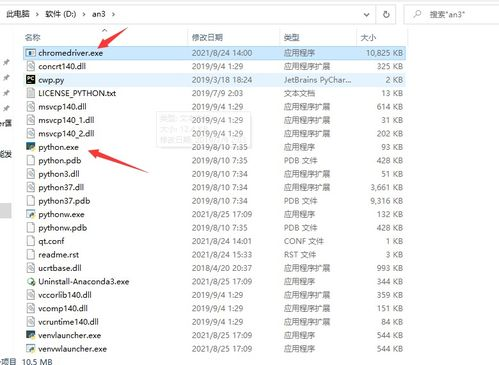Select the readme.rst file icon
The width and height of the screenshot is (499, 365).
coord(31,254)
